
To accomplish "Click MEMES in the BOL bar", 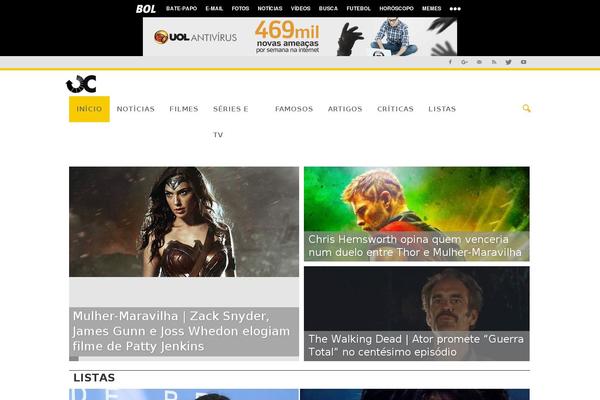I will [x=432, y=8].
